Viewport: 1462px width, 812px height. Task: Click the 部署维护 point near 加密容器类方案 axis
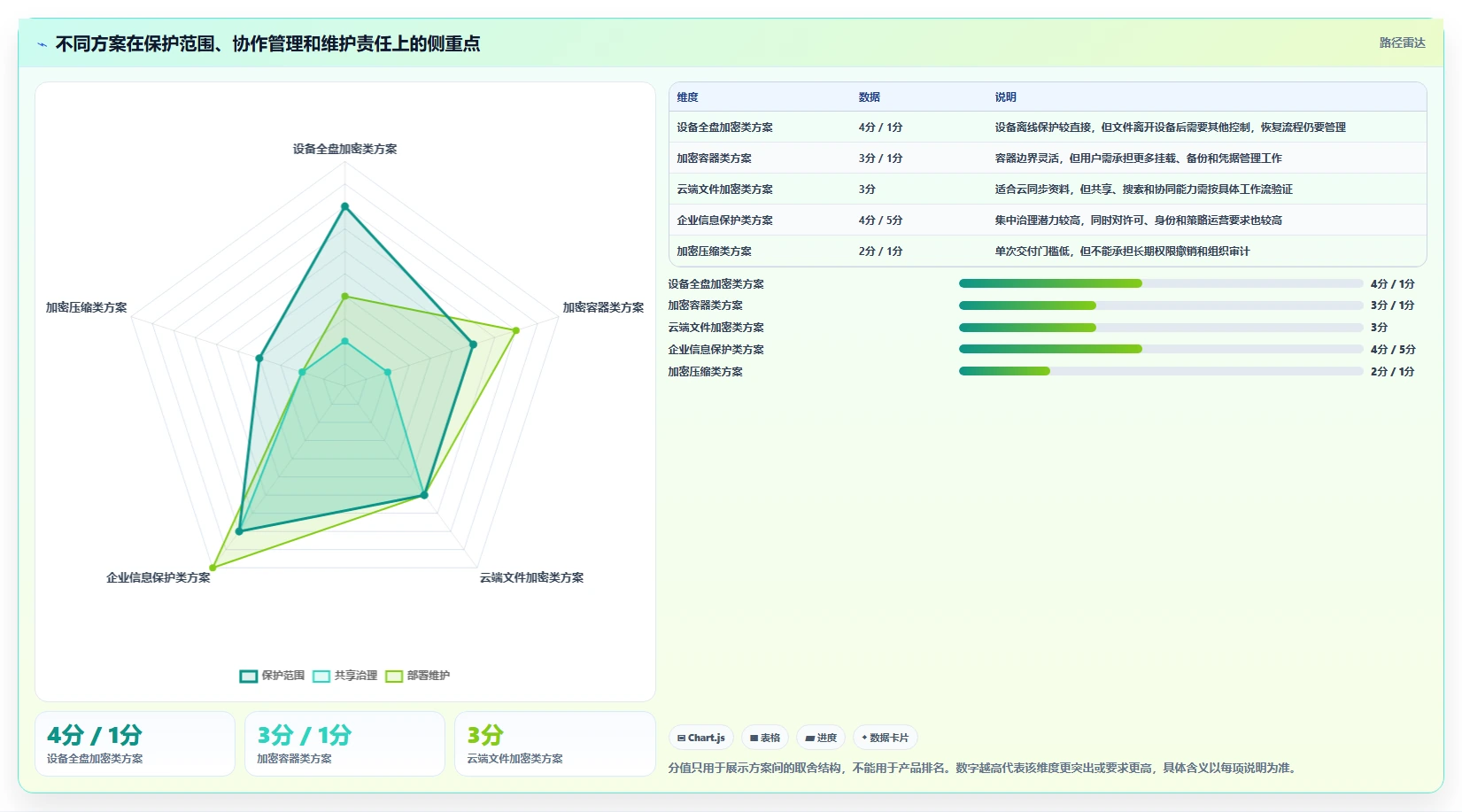[515, 330]
